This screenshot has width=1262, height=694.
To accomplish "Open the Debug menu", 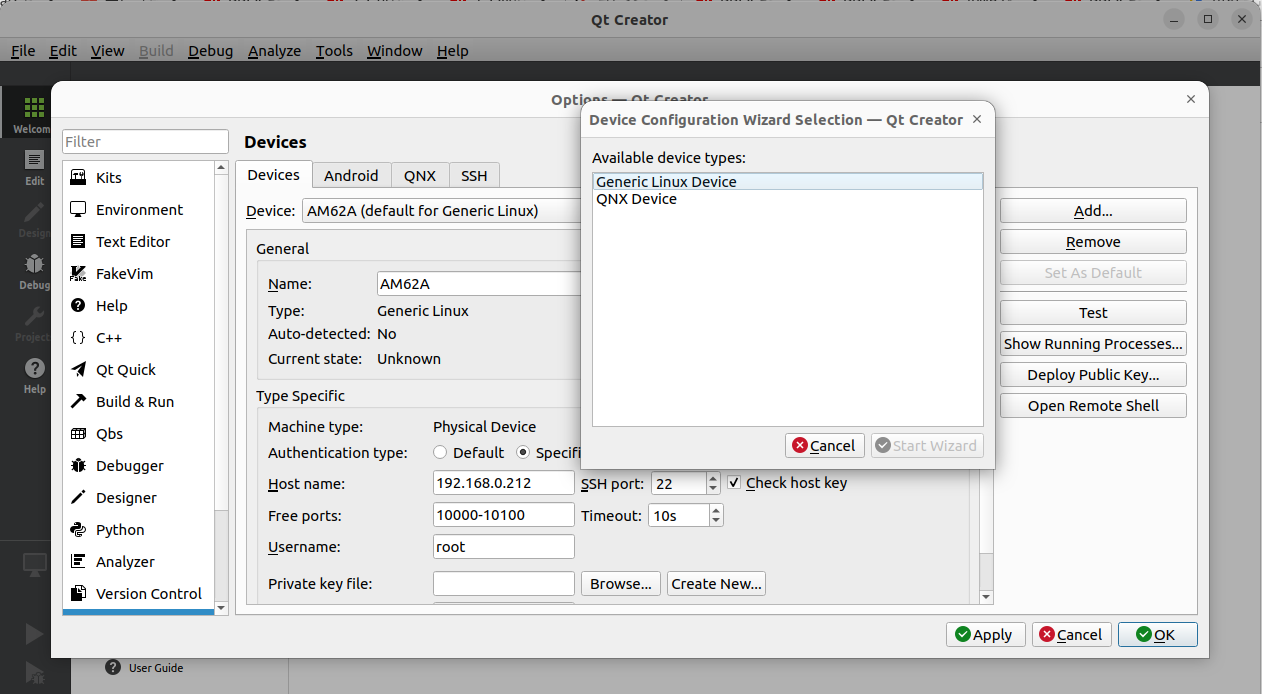I will tap(210, 51).
